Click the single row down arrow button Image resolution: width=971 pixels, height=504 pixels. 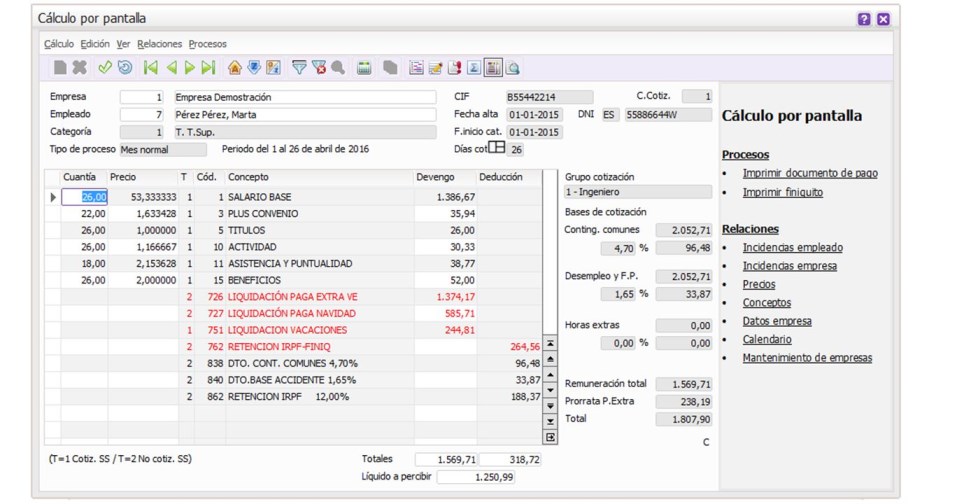pos(550,390)
